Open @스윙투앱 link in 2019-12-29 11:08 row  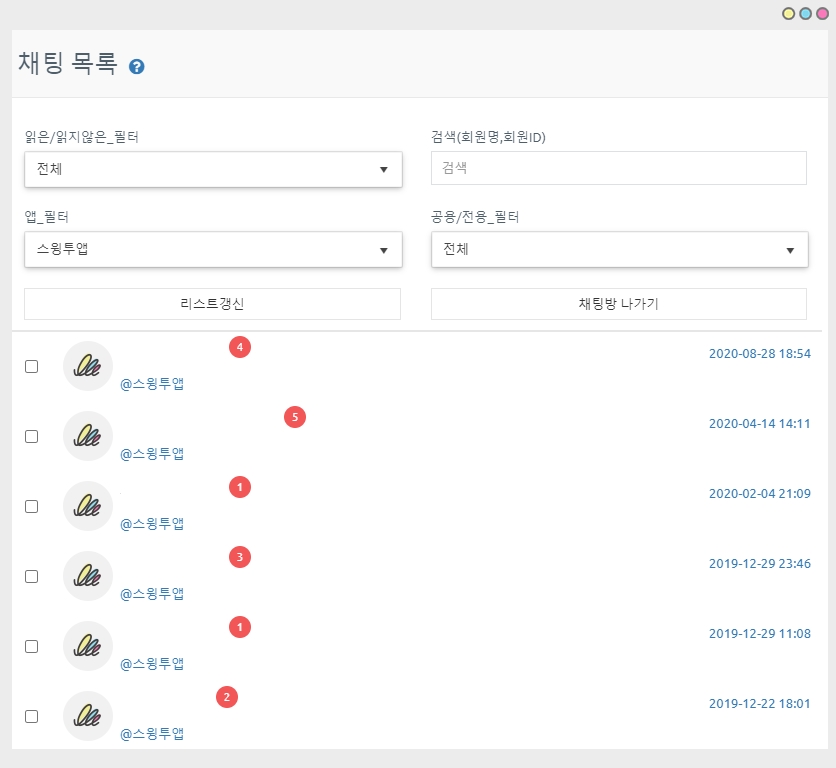[x=152, y=663]
